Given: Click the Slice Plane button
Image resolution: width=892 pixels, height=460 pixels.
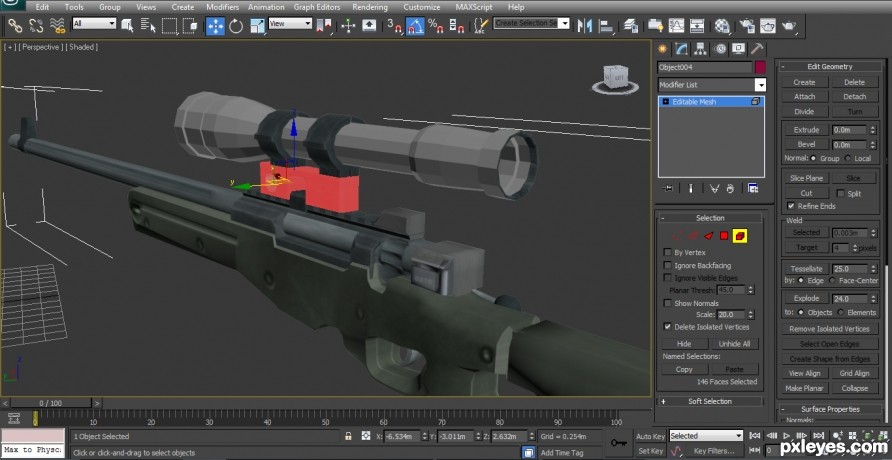Looking at the screenshot, I should pyautogui.click(x=806, y=178).
